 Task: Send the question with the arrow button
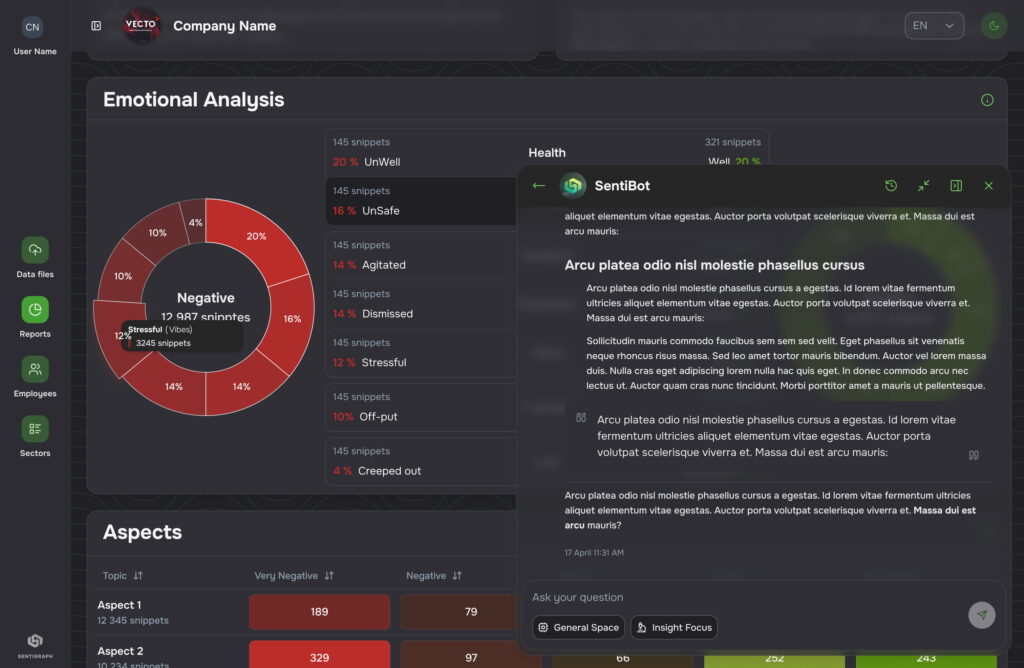click(x=981, y=615)
